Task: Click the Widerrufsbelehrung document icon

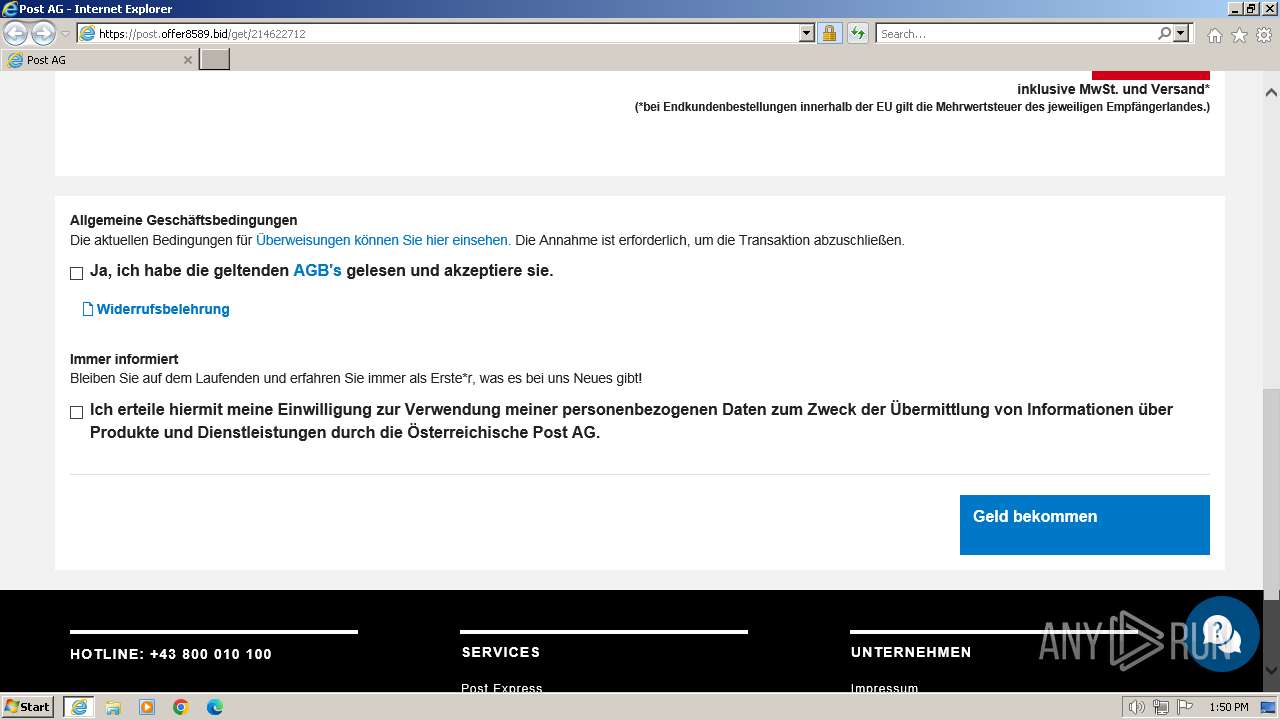Action: coord(88,309)
